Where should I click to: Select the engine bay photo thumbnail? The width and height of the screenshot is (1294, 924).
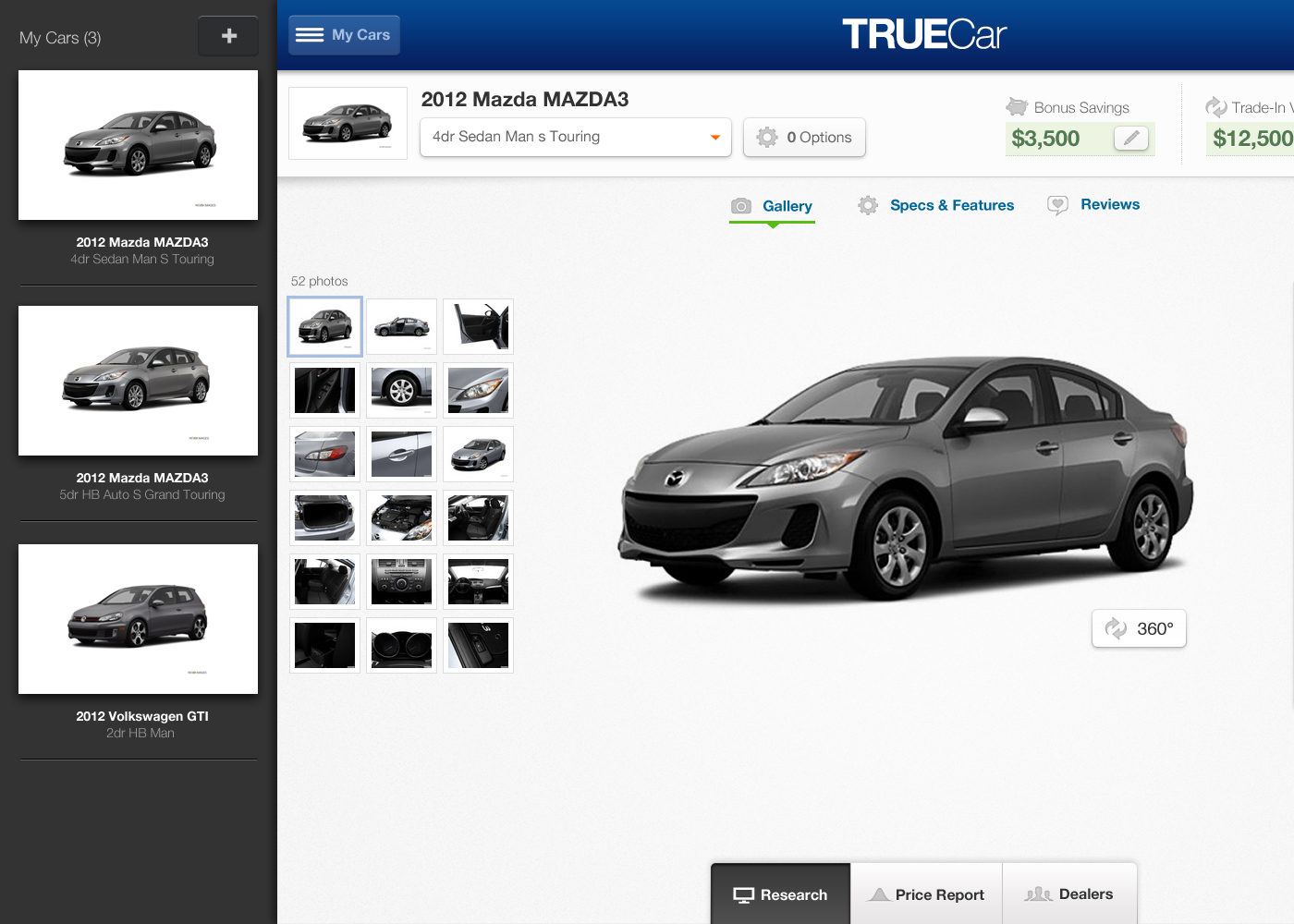tap(401, 517)
